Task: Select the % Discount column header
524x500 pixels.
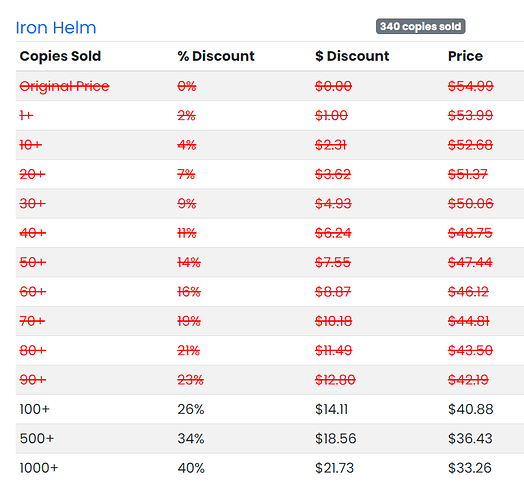Action: 216,56
